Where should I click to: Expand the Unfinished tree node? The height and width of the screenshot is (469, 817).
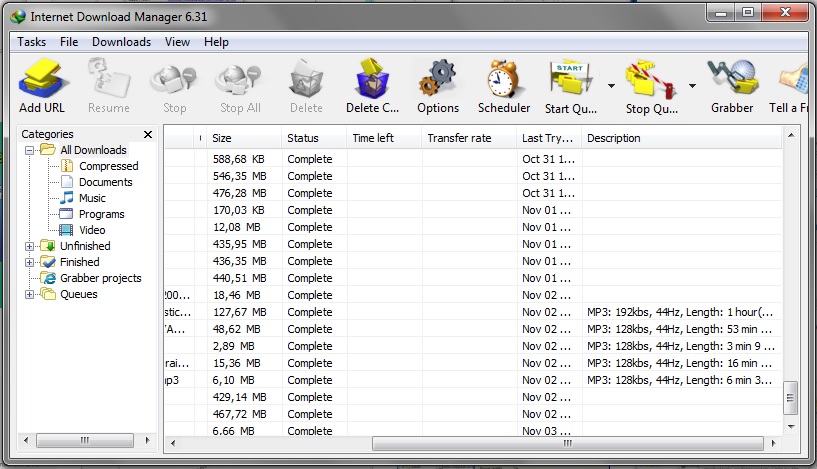(x=30, y=246)
